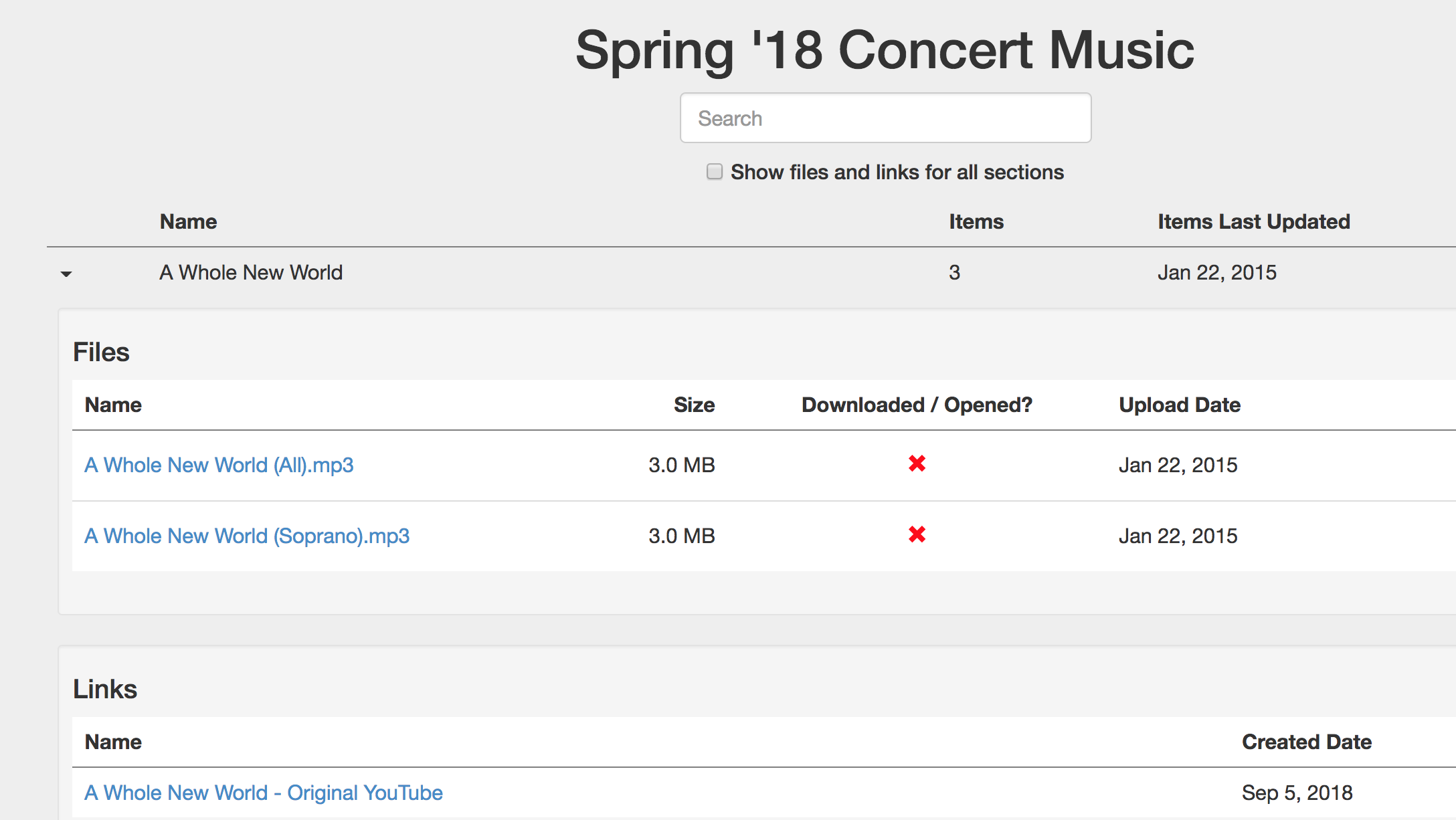Click the Items column header
This screenshot has height=820, width=1456.
(x=976, y=221)
